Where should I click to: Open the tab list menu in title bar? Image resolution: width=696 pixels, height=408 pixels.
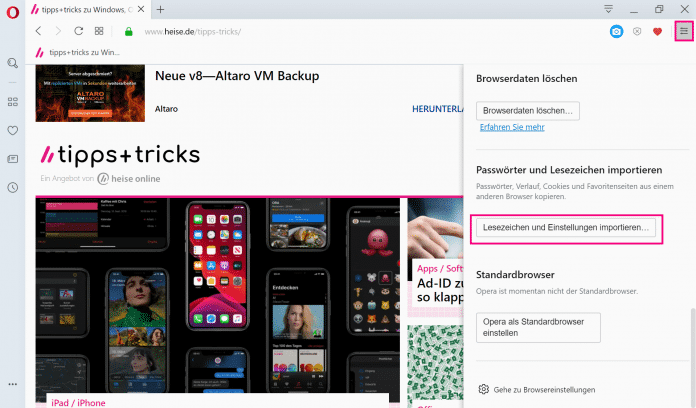pyautogui.click(x=608, y=9)
